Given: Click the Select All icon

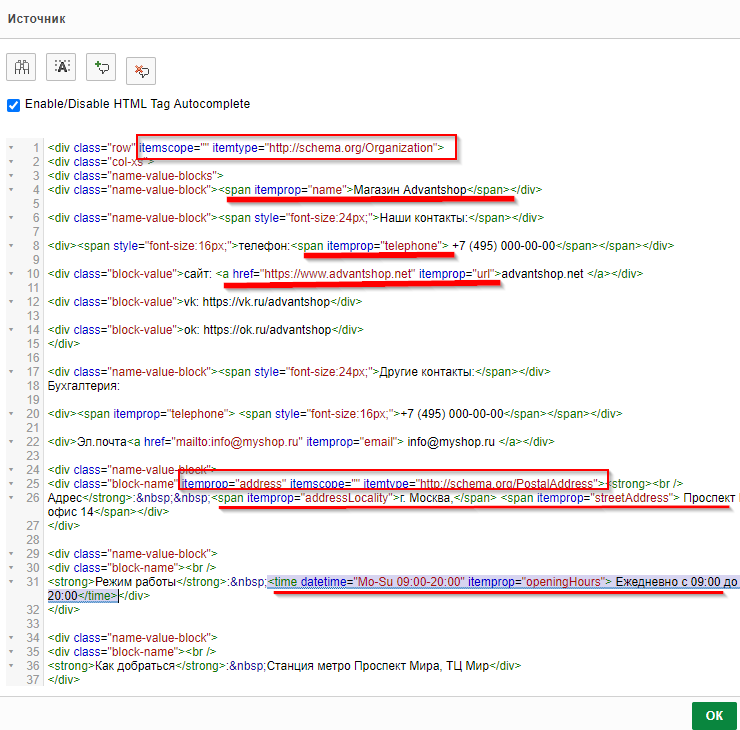Looking at the screenshot, I should (x=61, y=67).
